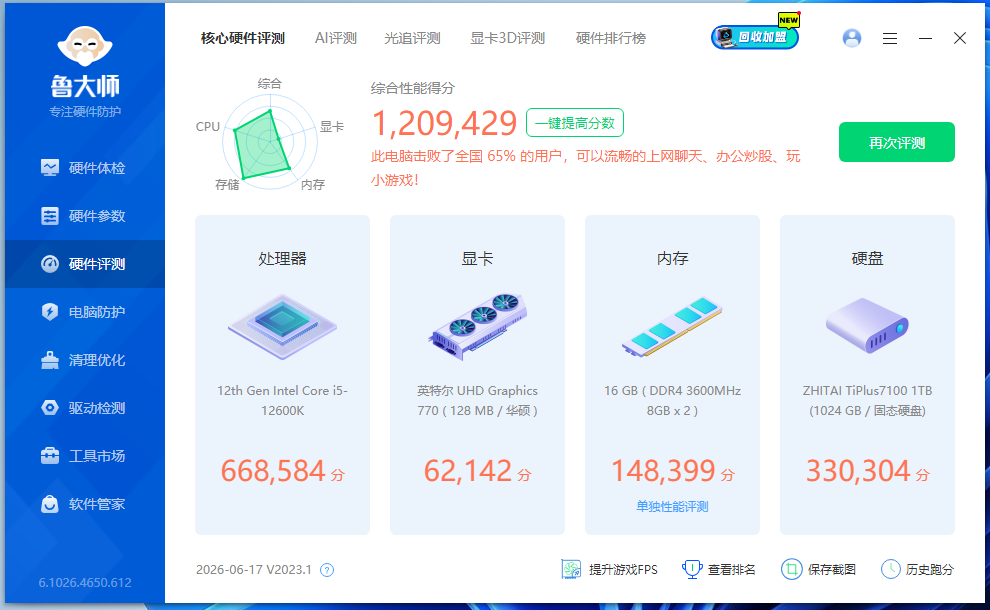990x610 pixels.
Task: Open 软件管家 in the sidebar
Action: pos(85,504)
